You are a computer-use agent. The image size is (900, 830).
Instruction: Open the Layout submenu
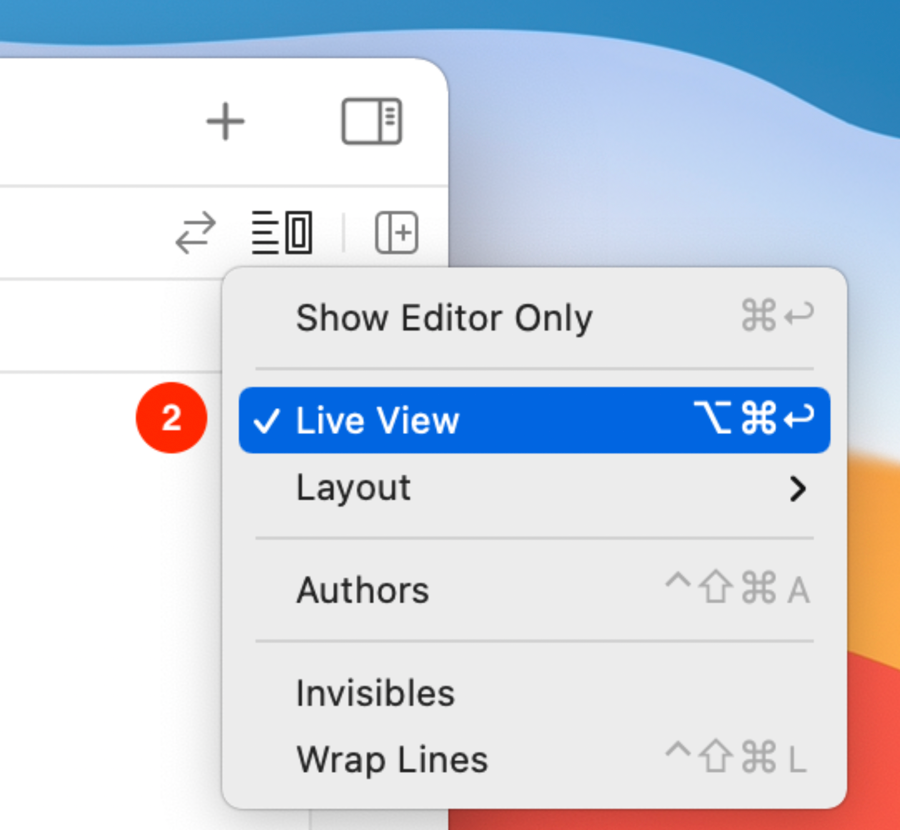point(354,488)
